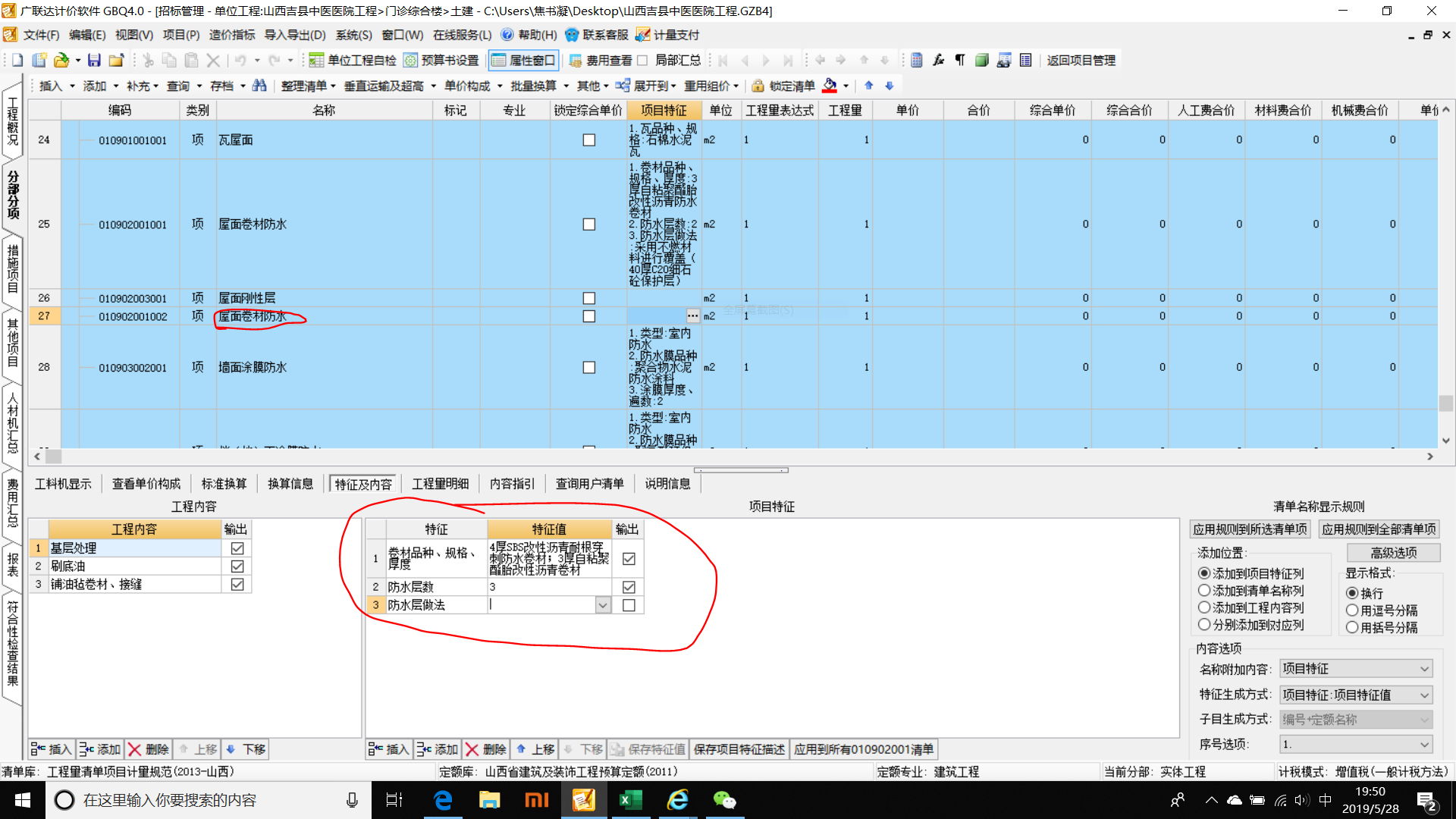Viewport: 1456px width, 819px height.
Task: Click the 锁定清单 lock icon
Action: [758, 86]
